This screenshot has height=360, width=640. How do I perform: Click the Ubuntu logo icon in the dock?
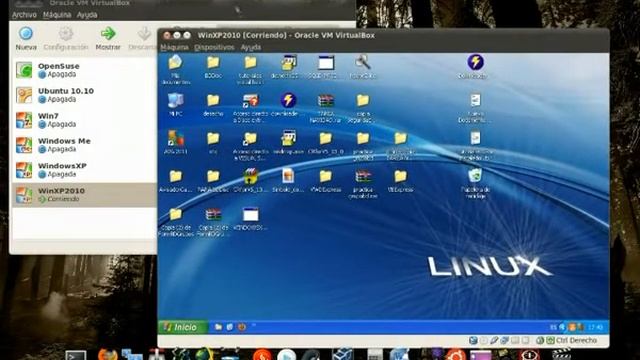(x=455, y=354)
